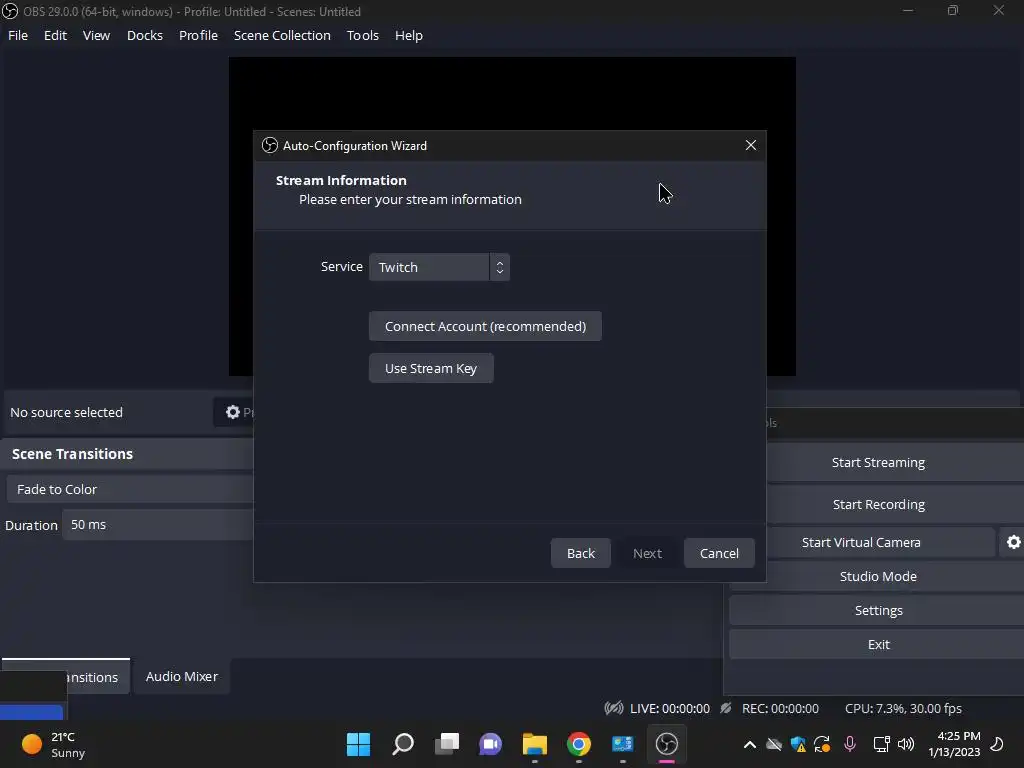Open the Scene Collection menu

click(x=282, y=35)
